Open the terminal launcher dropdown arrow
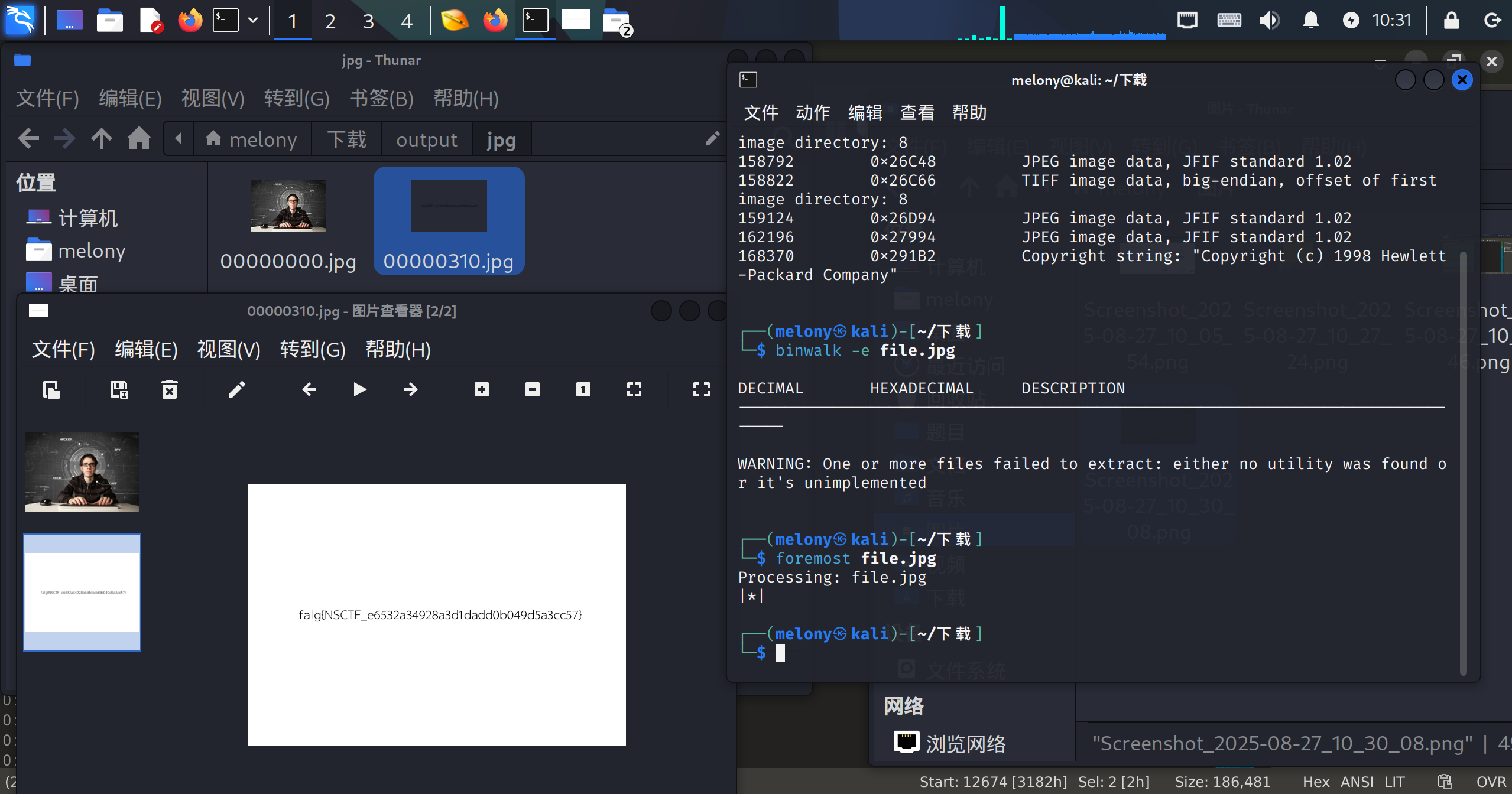The image size is (1512, 794). coord(253,21)
